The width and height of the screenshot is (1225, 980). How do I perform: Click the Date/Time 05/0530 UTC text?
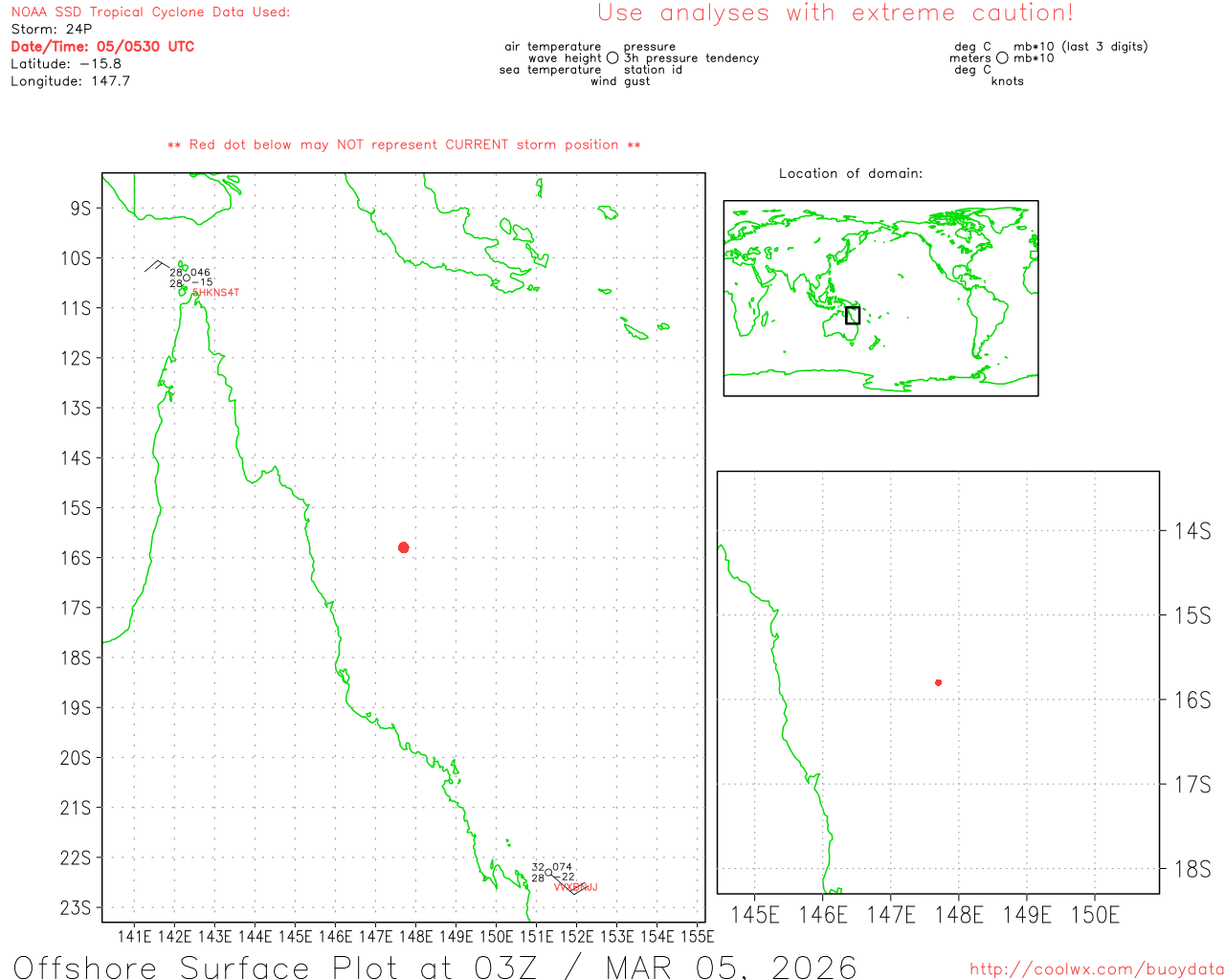coord(102,47)
